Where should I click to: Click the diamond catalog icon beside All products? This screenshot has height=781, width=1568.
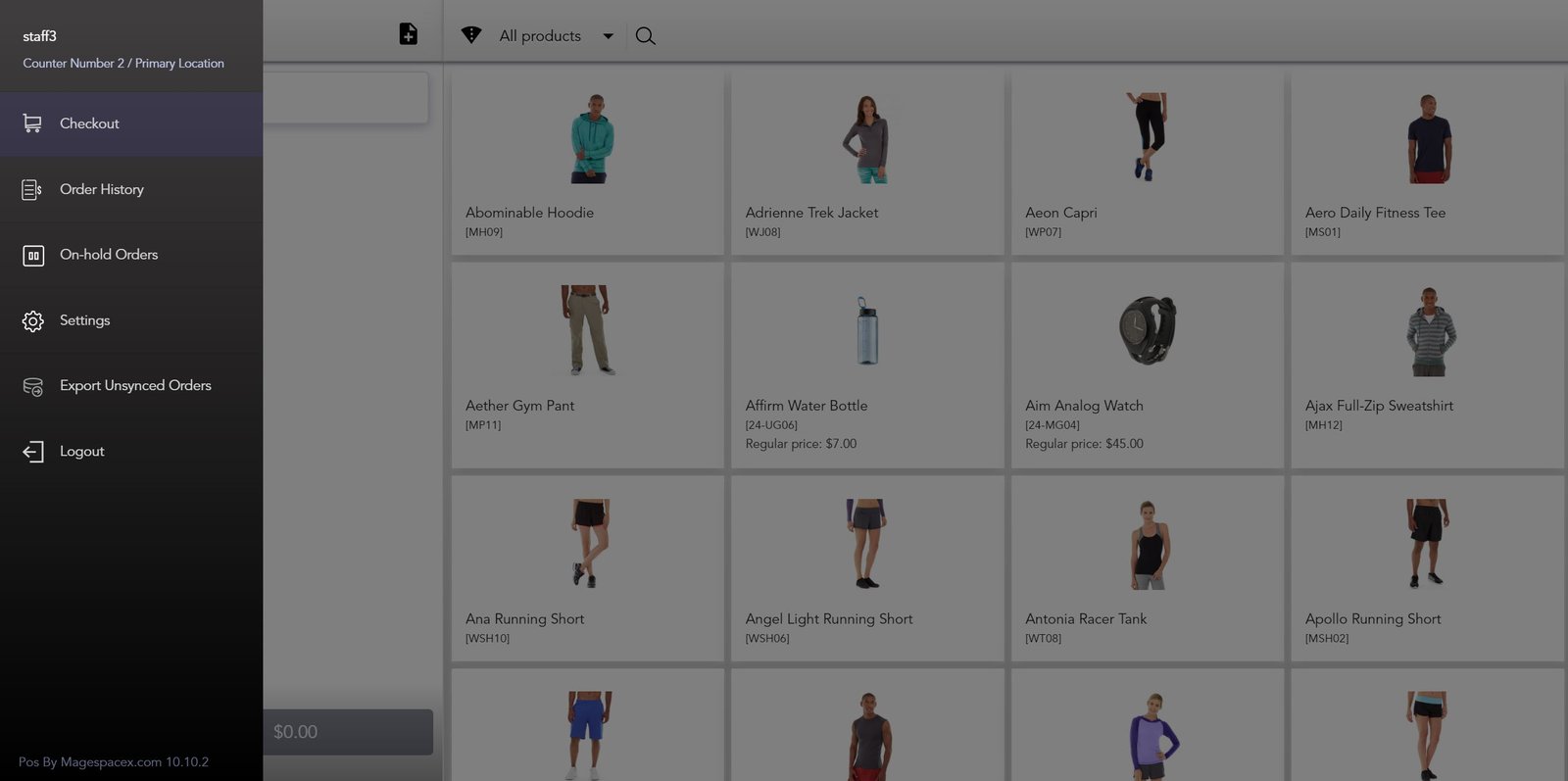click(471, 35)
